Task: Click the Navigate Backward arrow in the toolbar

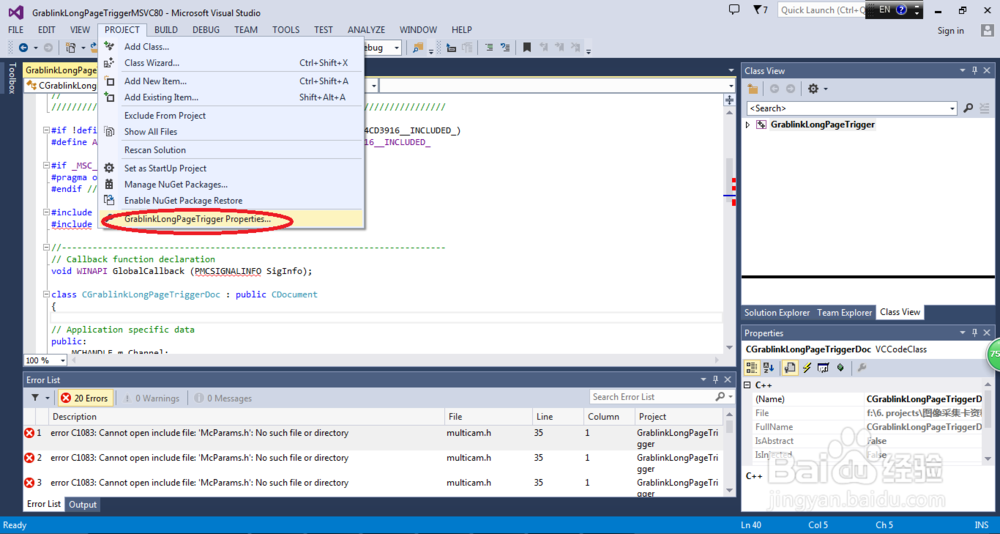Action: 24,48
